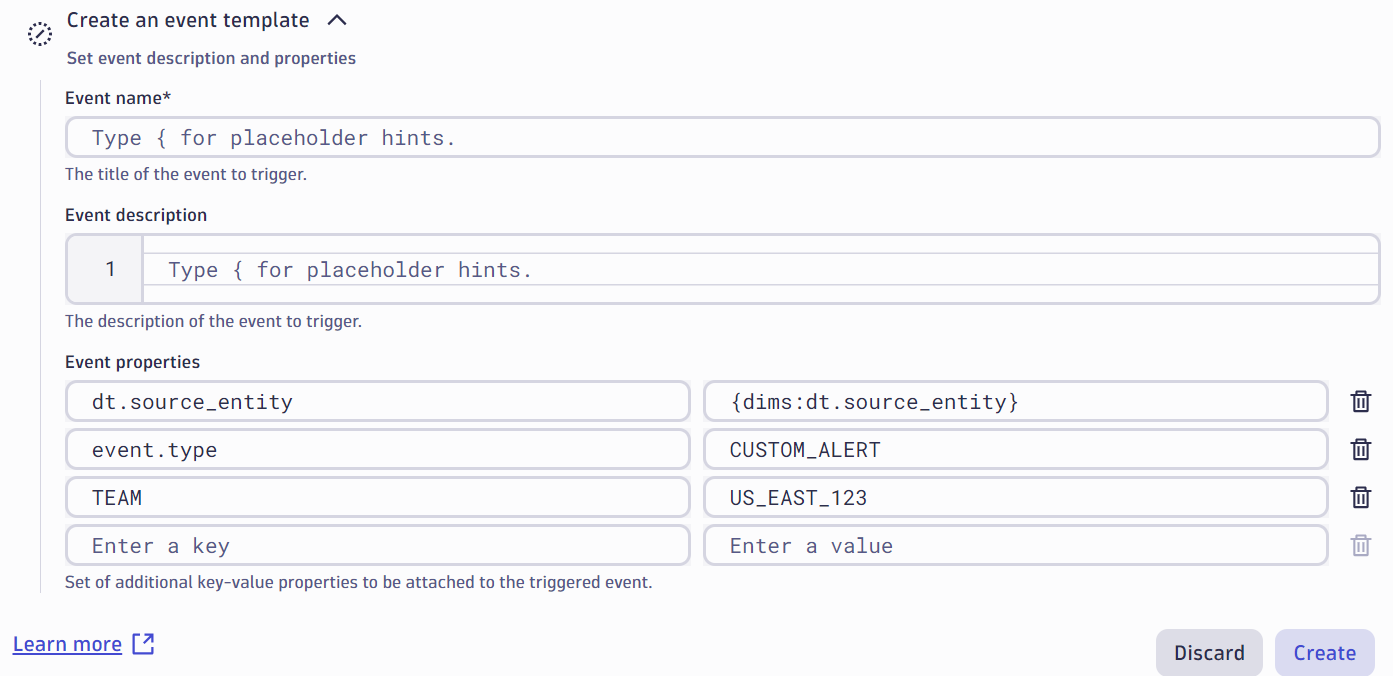Open the Learn more link
This screenshot has width=1393, height=676.
[67, 644]
